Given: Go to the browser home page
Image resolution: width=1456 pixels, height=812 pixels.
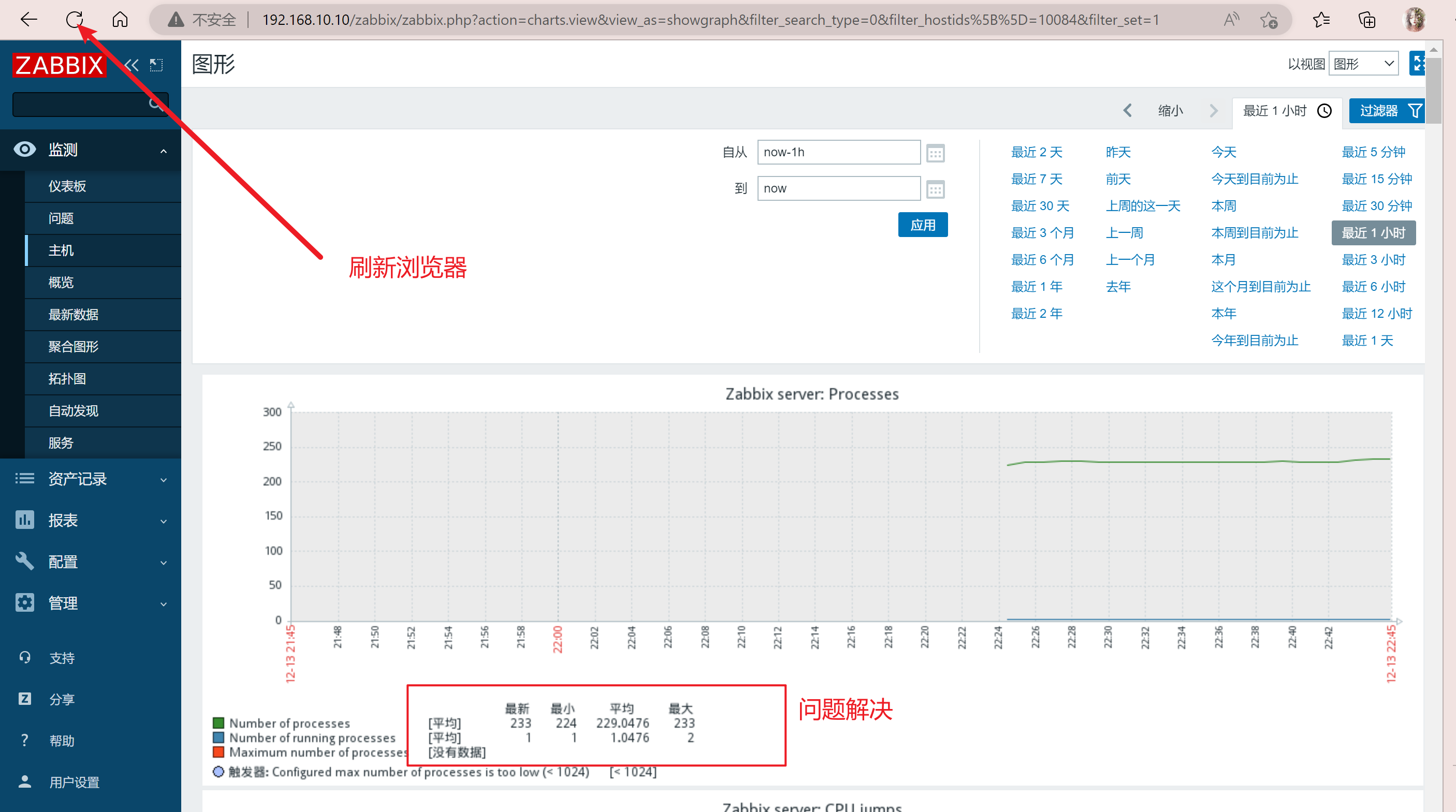Looking at the screenshot, I should (x=120, y=20).
